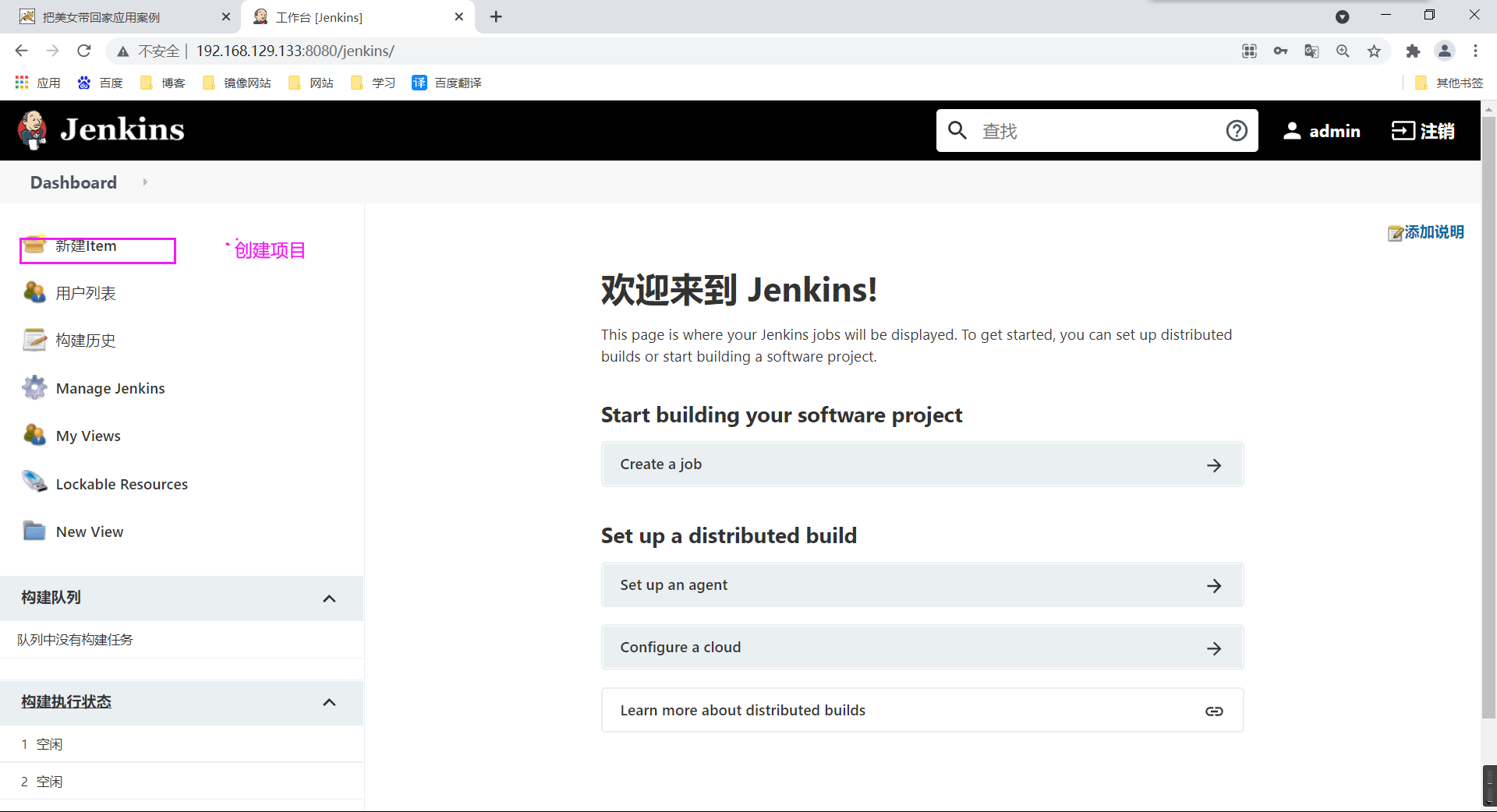
Task: Click the 用户列表 people icon
Action: (34, 293)
